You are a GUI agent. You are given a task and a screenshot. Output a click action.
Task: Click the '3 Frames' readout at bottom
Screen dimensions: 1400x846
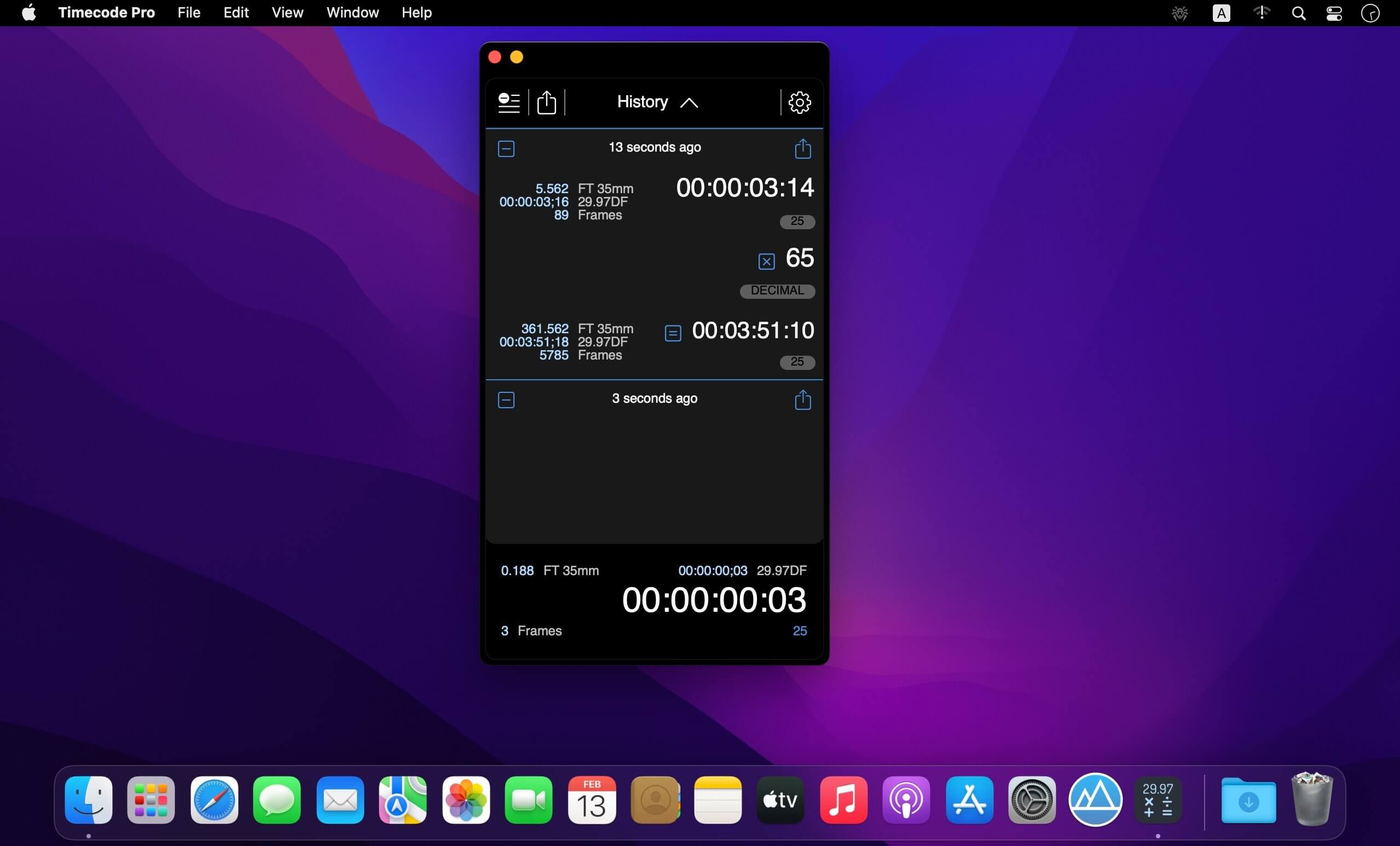point(531,630)
